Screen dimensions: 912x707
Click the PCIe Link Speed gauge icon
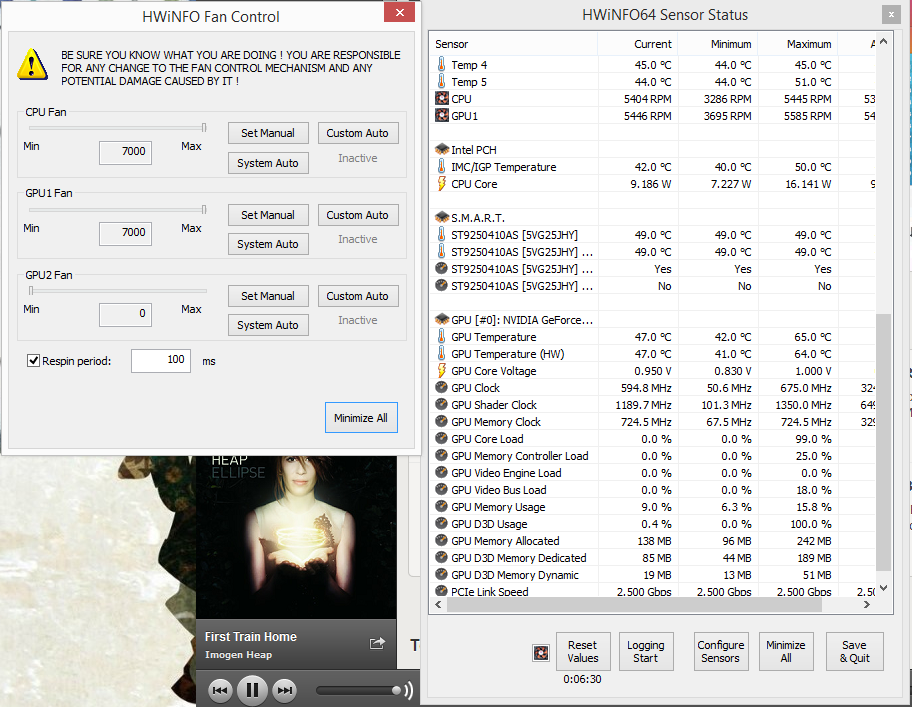click(441, 591)
